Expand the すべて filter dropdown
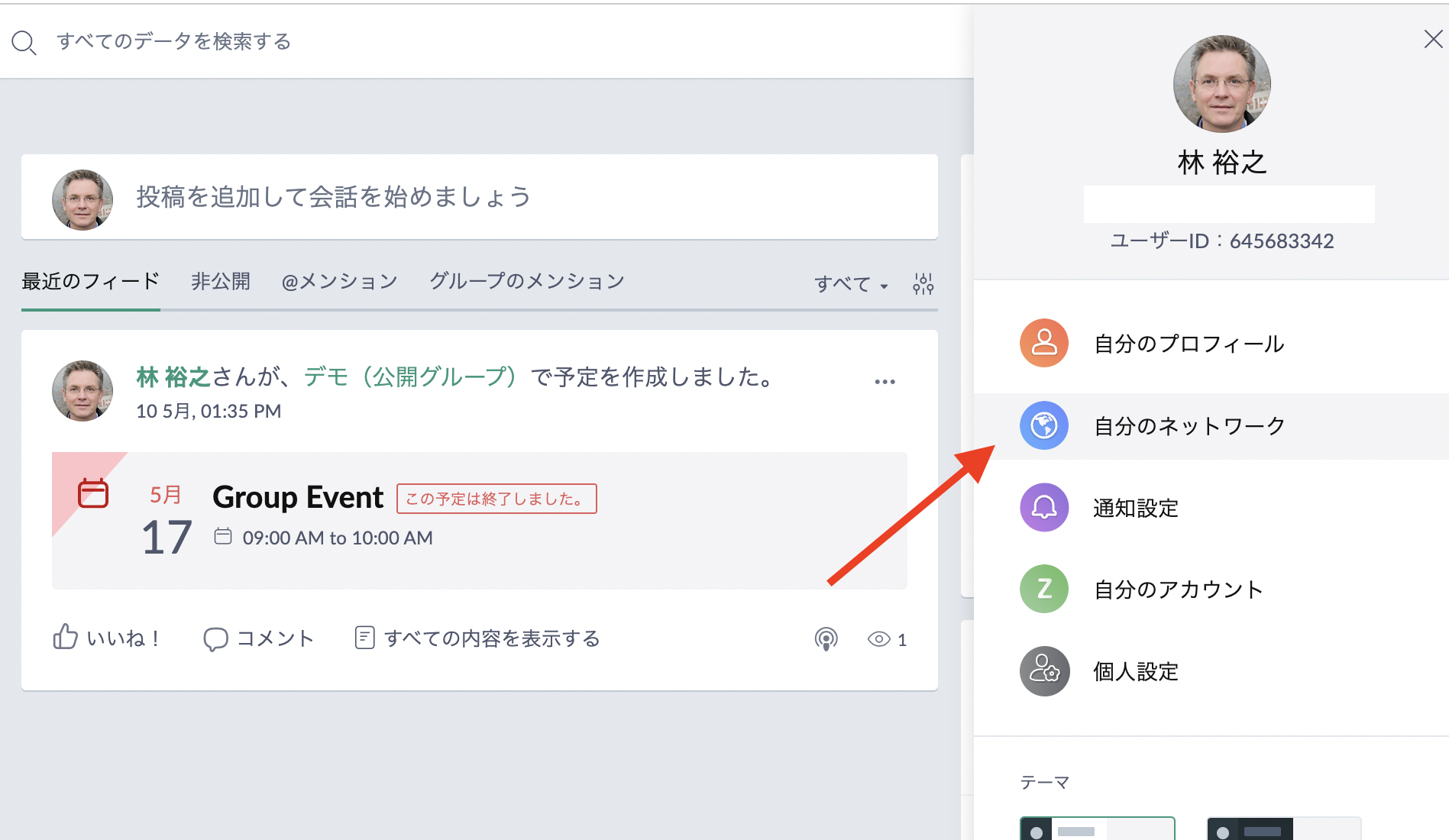 (851, 285)
